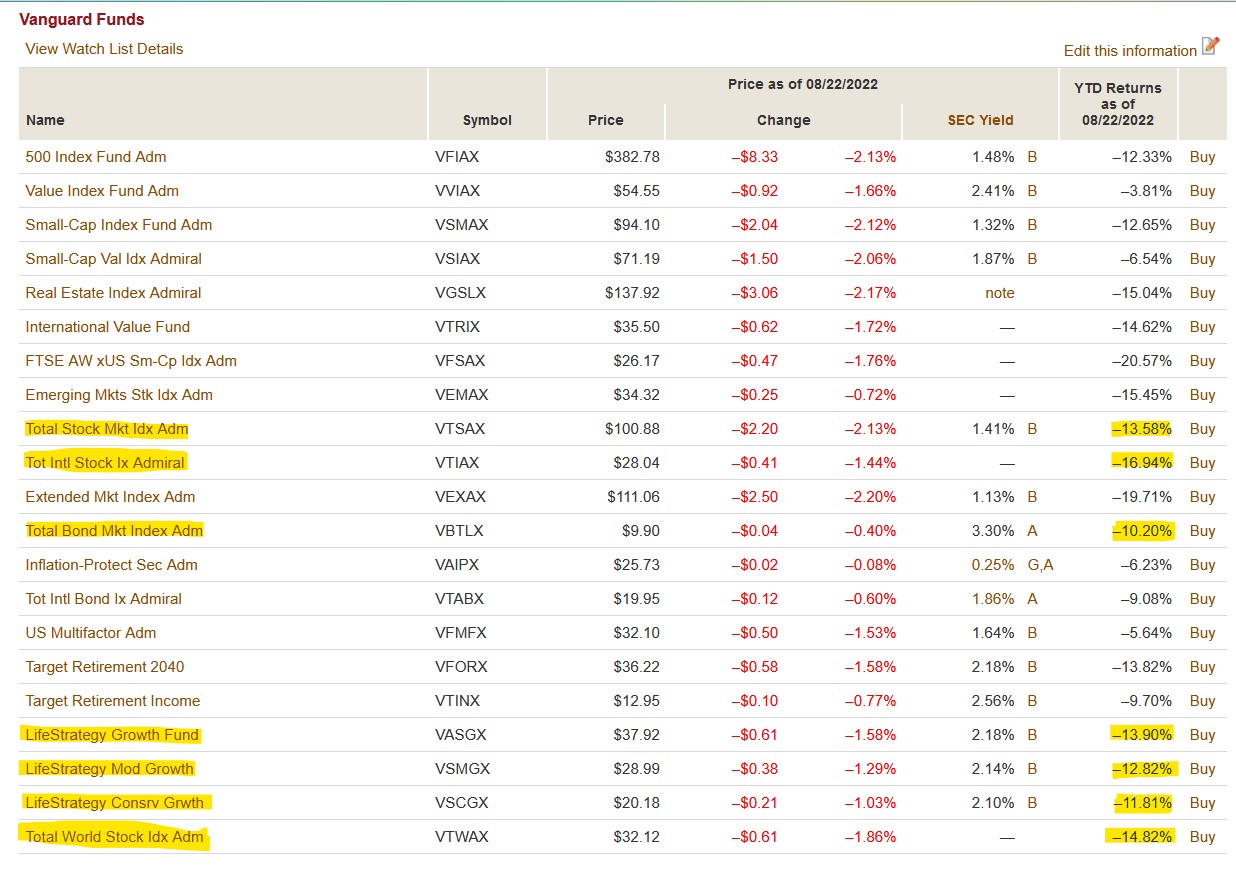This screenshot has height=872, width=1236.
Task: Open Small-Cap Val Idx Admiral link
Action: tap(113, 259)
